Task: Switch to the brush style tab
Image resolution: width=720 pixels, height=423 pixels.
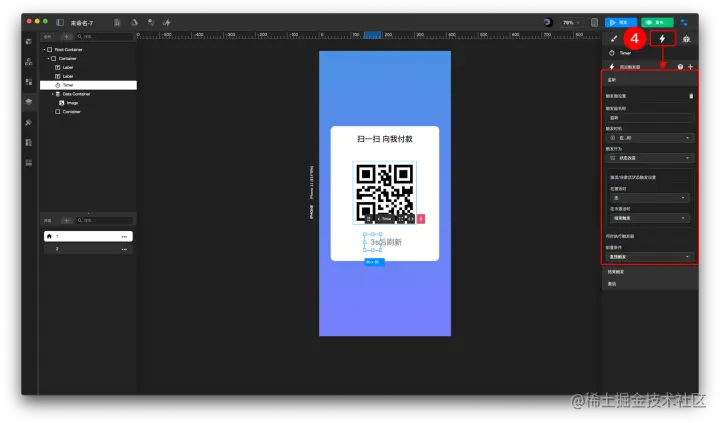Action: pos(614,39)
